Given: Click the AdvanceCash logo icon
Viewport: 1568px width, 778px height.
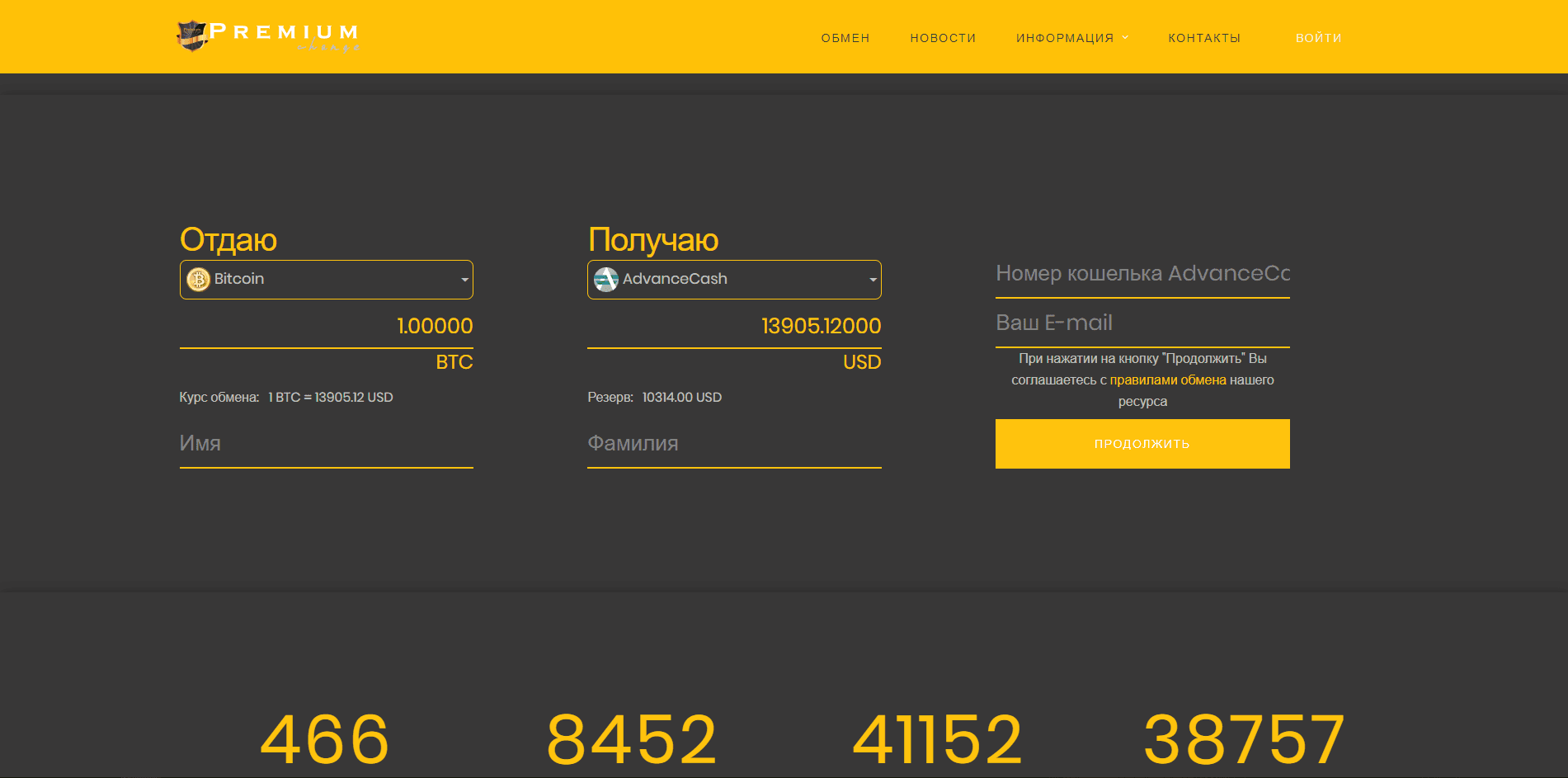Looking at the screenshot, I should 606,280.
